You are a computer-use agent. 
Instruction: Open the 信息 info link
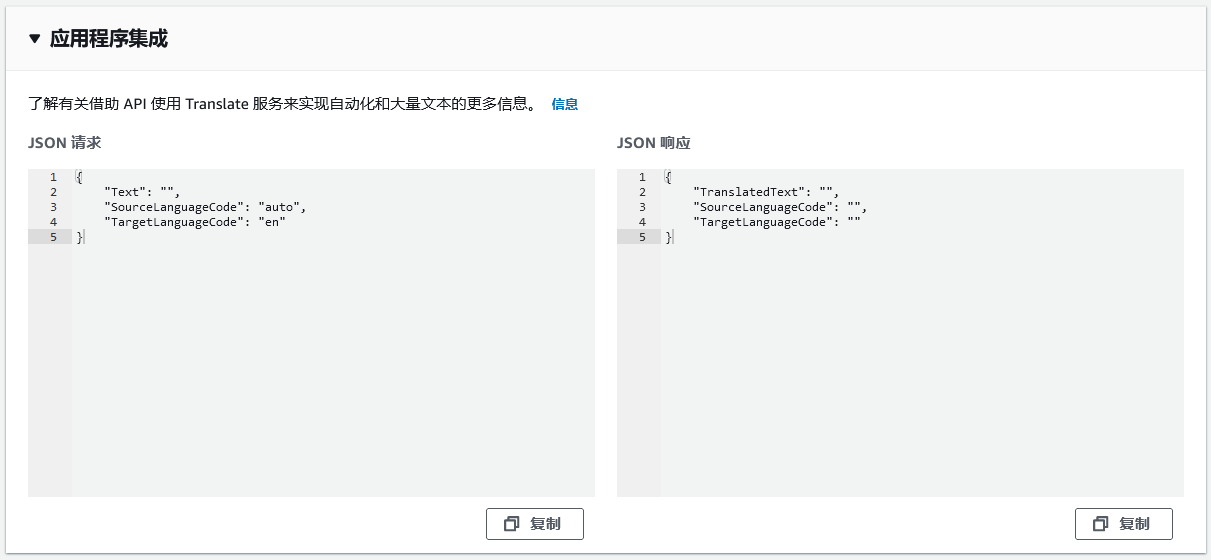[x=565, y=104]
